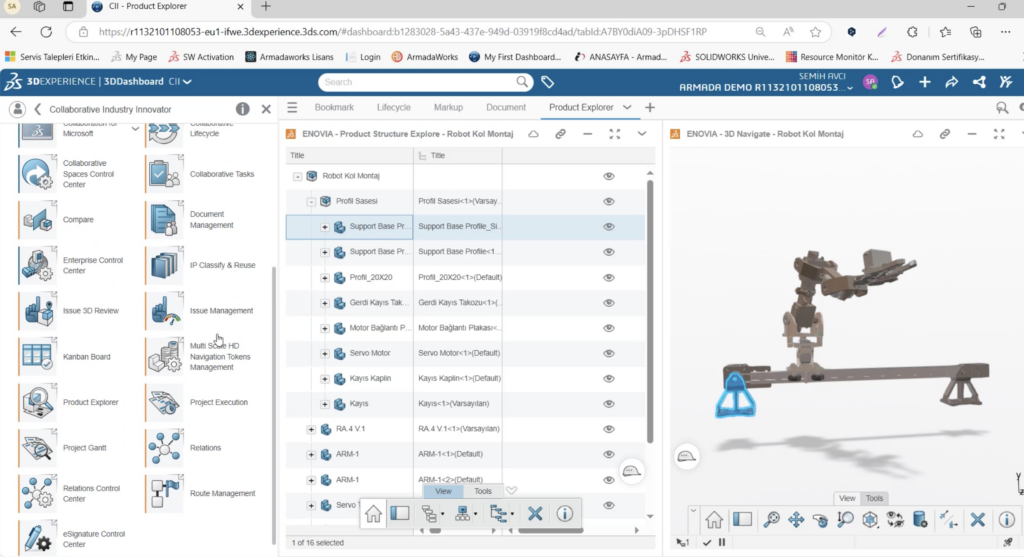Launch the Collaborative Tasks app
Image resolution: width=1024 pixels, height=557 pixels.
click(x=165, y=174)
